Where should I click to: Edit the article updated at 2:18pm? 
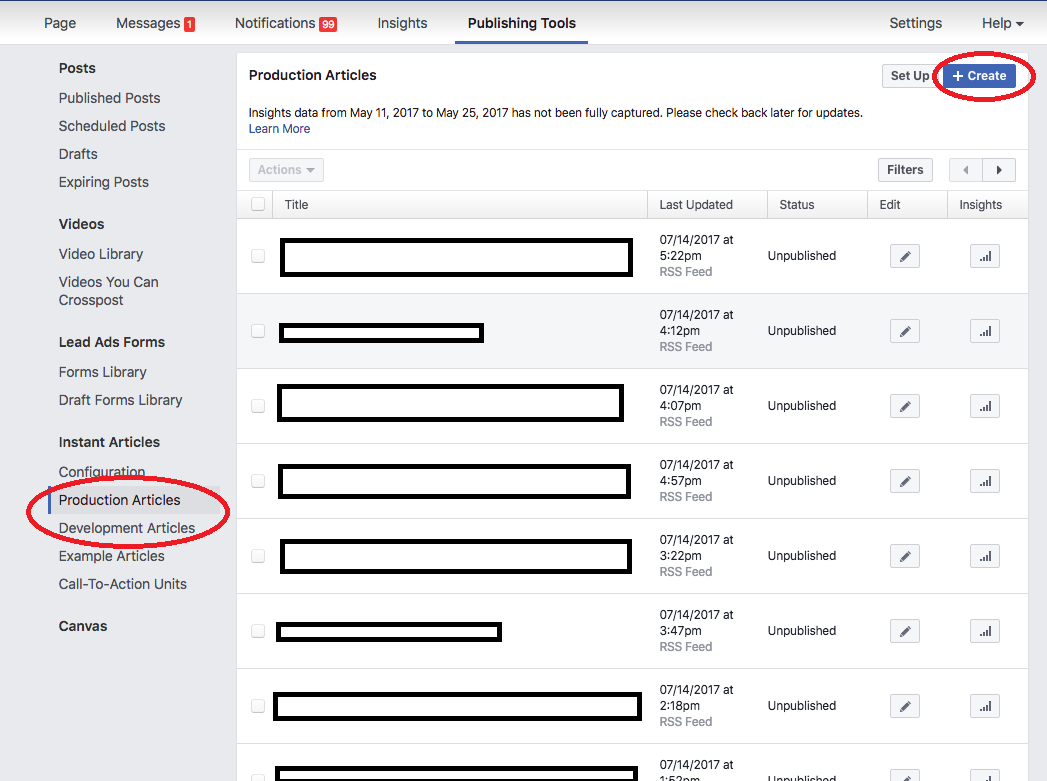[905, 706]
